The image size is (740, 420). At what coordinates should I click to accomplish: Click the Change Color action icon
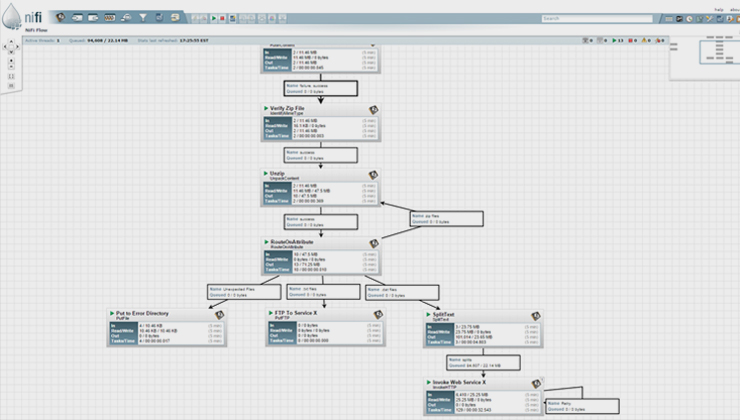(272, 18)
